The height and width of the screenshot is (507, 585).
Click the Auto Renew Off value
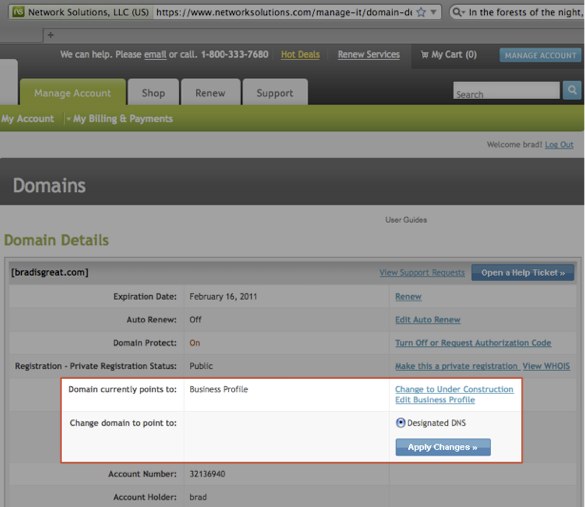pyautogui.click(x=195, y=320)
